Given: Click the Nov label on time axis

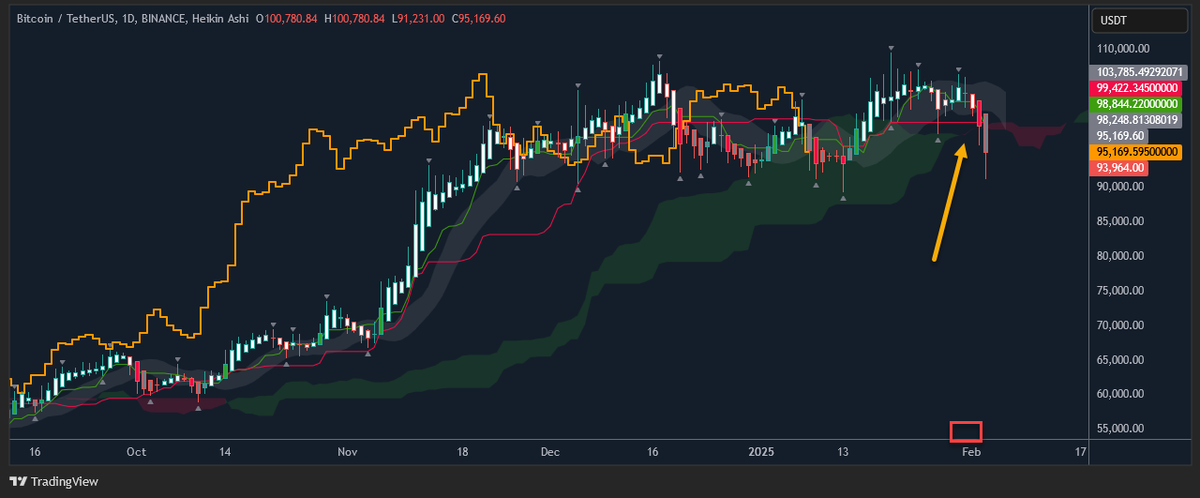Looking at the screenshot, I should coord(347,452).
